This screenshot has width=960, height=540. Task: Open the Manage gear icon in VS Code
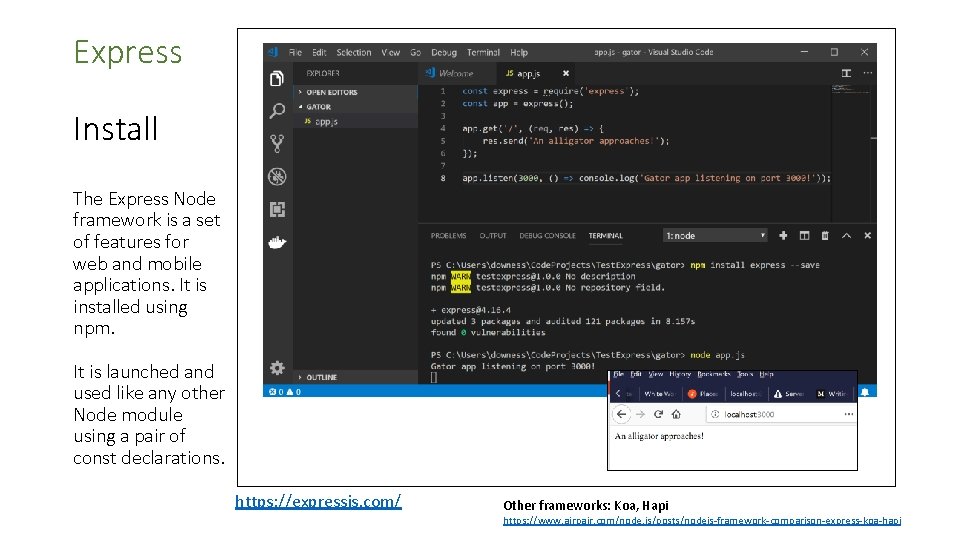point(277,367)
